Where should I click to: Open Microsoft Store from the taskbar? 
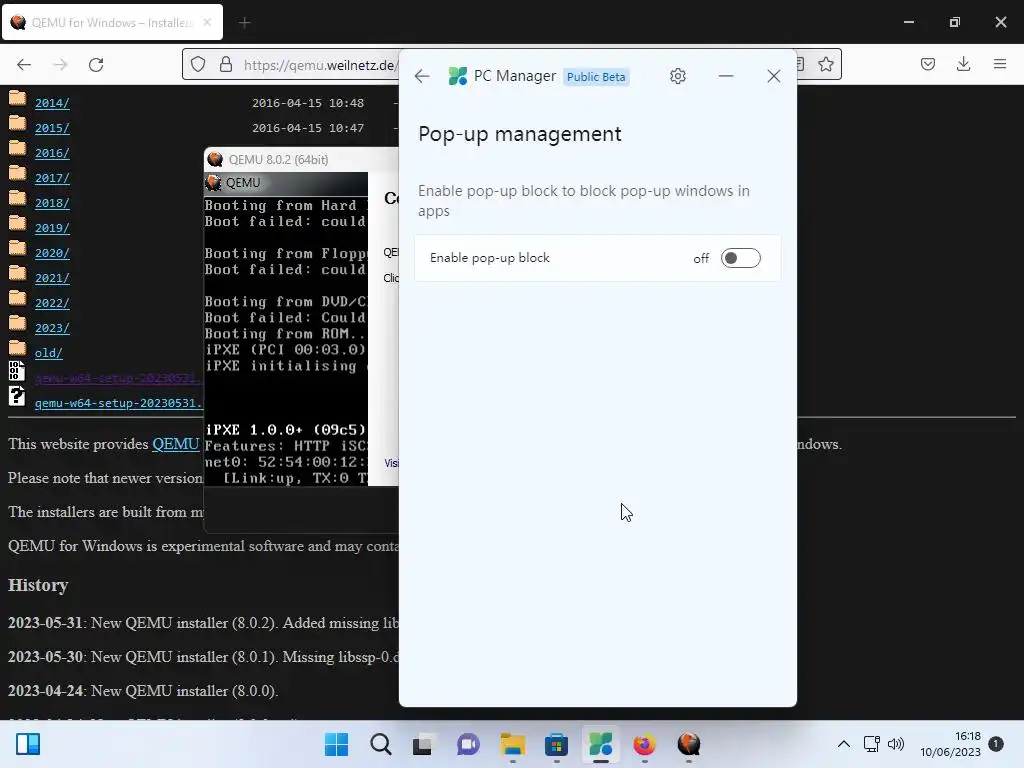pyautogui.click(x=556, y=744)
